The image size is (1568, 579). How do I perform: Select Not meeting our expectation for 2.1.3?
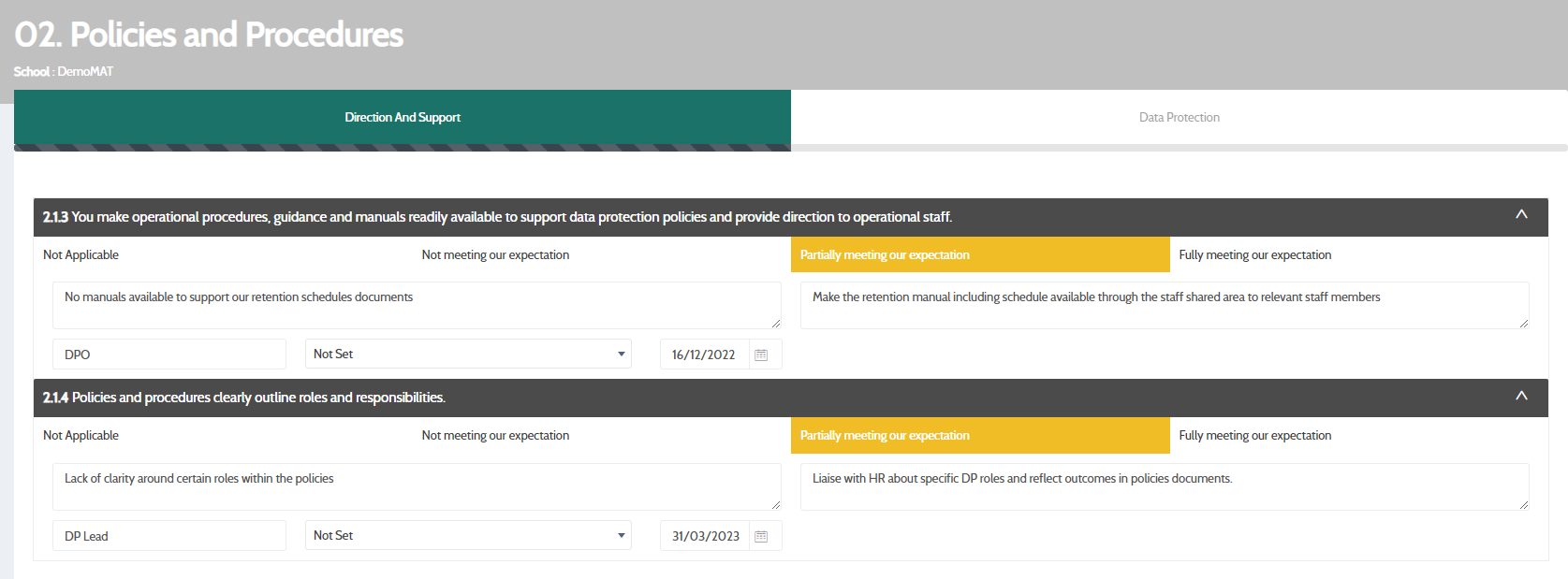coord(495,254)
